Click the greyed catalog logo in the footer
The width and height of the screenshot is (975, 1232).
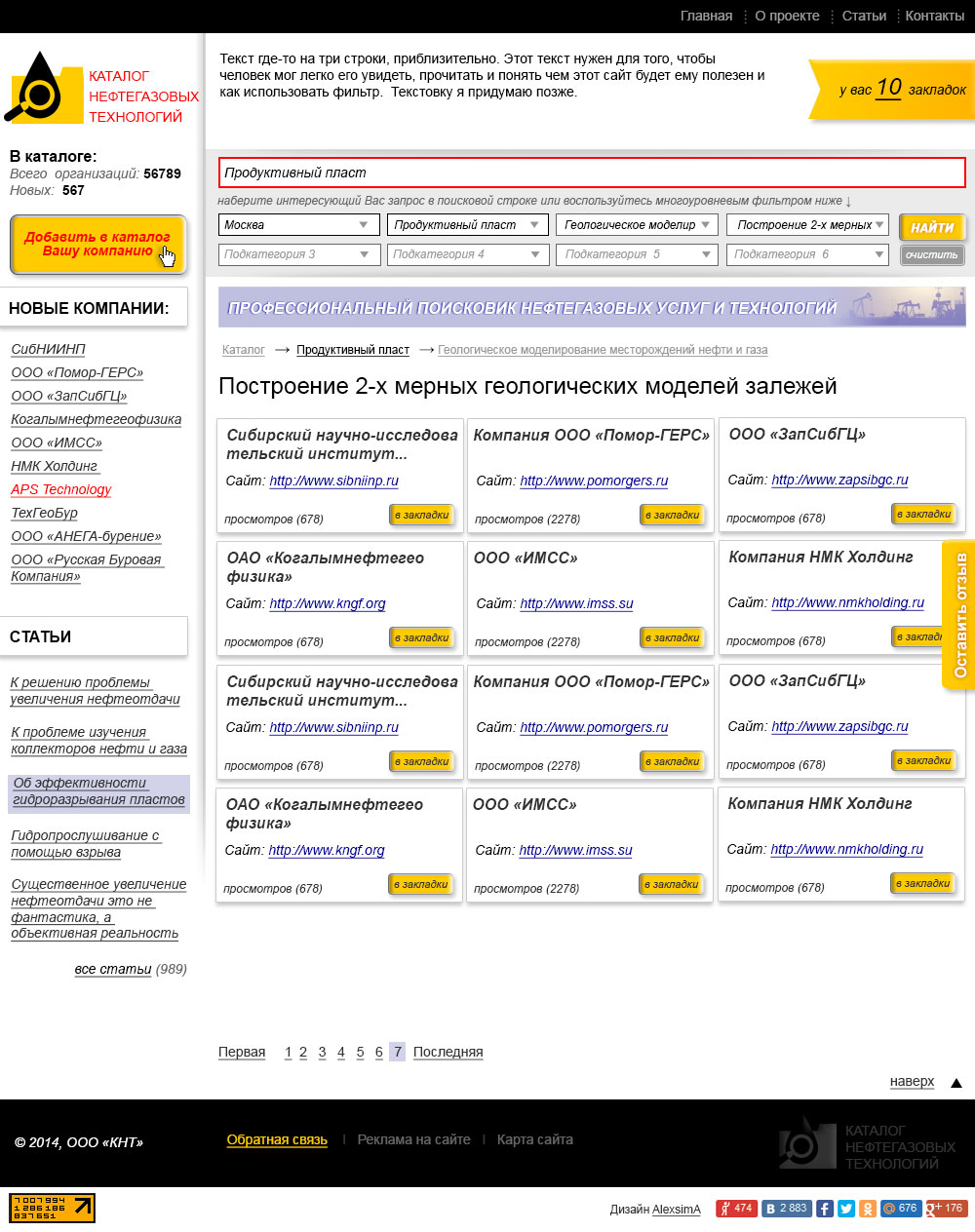pyautogui.click(x=867, y=1143)
